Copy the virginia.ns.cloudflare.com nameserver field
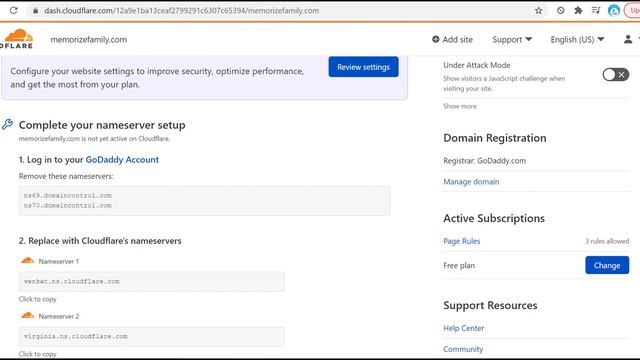This screenshot has height=360, width=640. pos(151,337)
